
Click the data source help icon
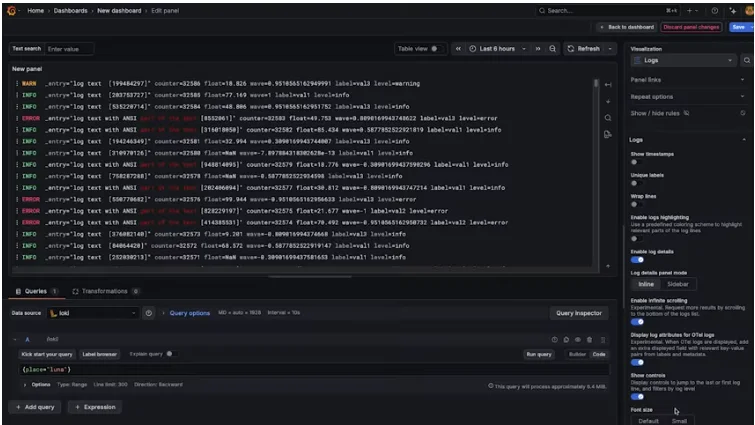148,313
